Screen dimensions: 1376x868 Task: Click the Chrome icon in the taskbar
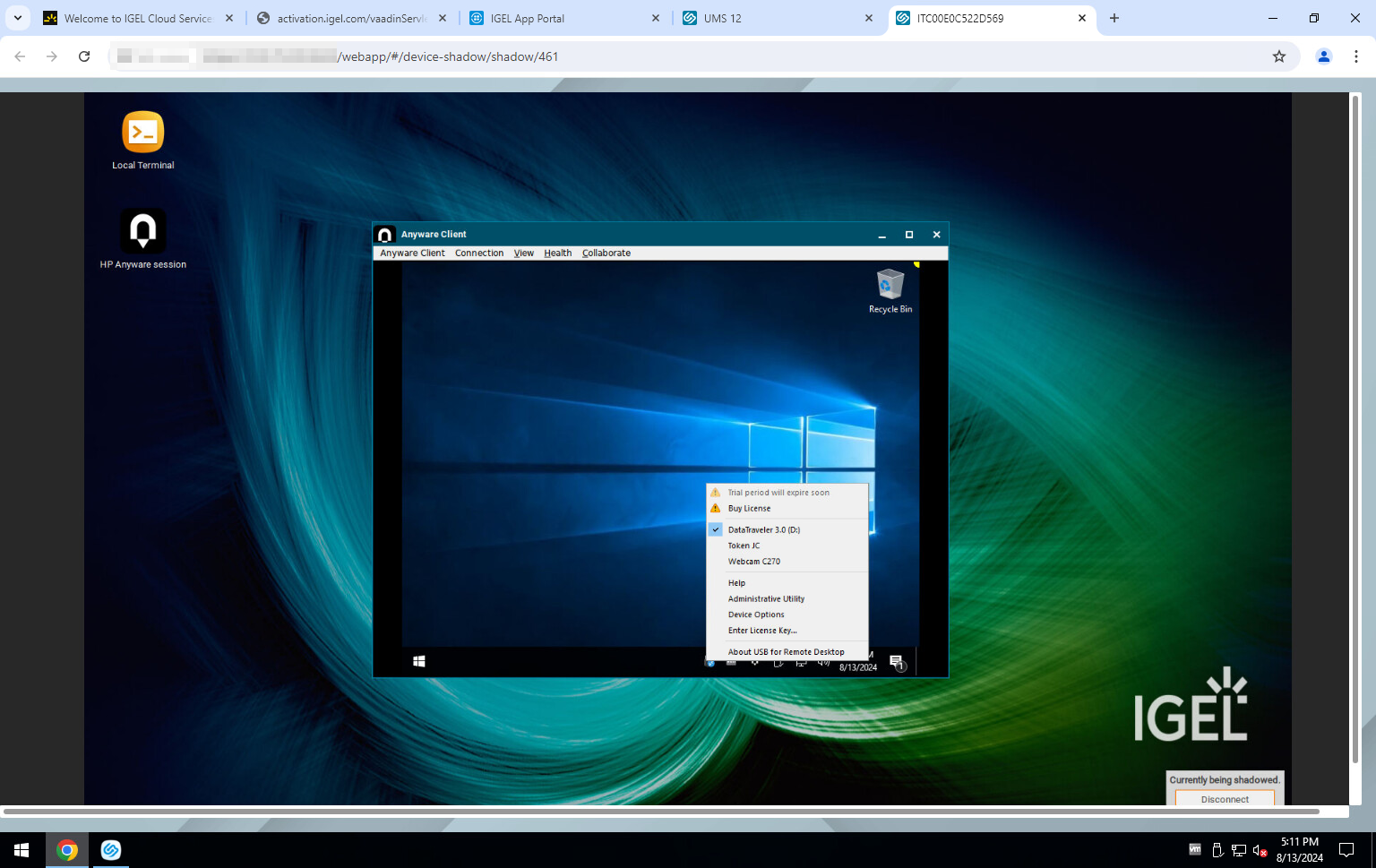67,850
